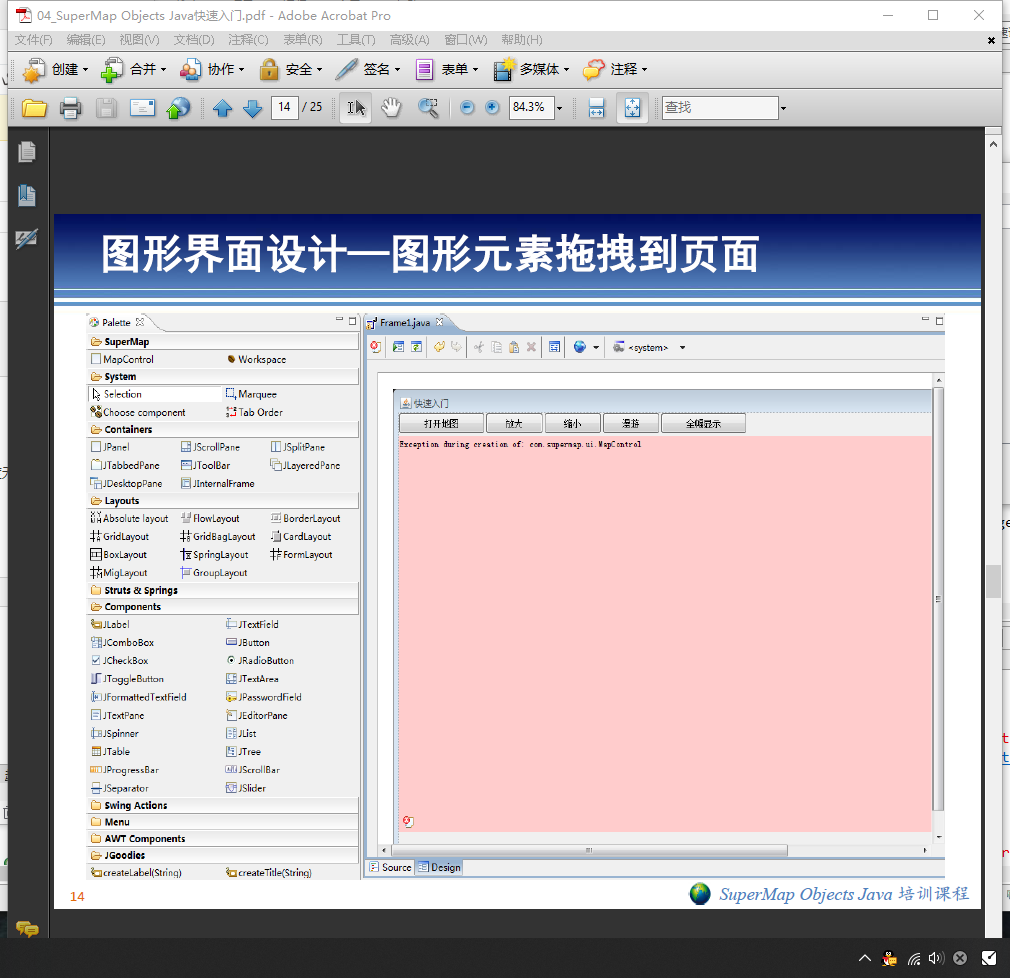The image size is (1010, 978).
Task: Open the 多媒体 dropdown arrow
Action: tap(566, 70)
